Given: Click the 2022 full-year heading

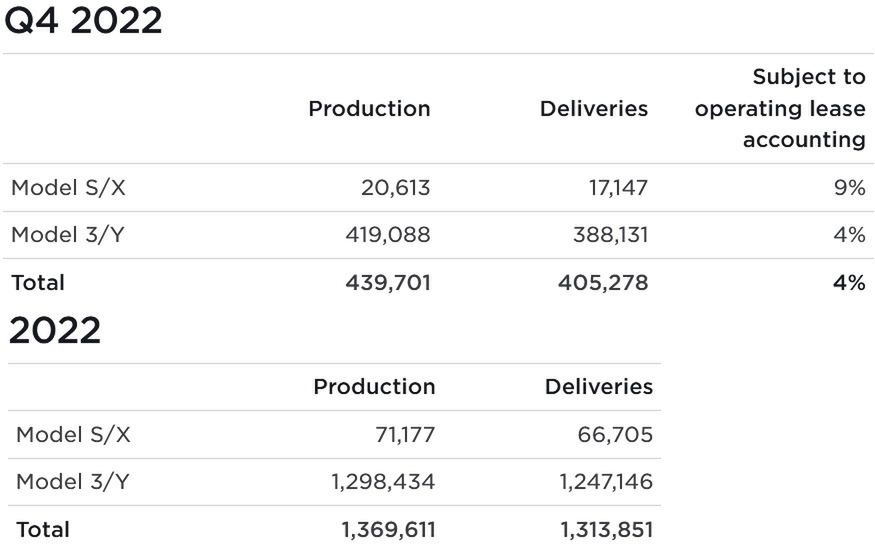Looking at the screenshot, I should pos(55,331).
